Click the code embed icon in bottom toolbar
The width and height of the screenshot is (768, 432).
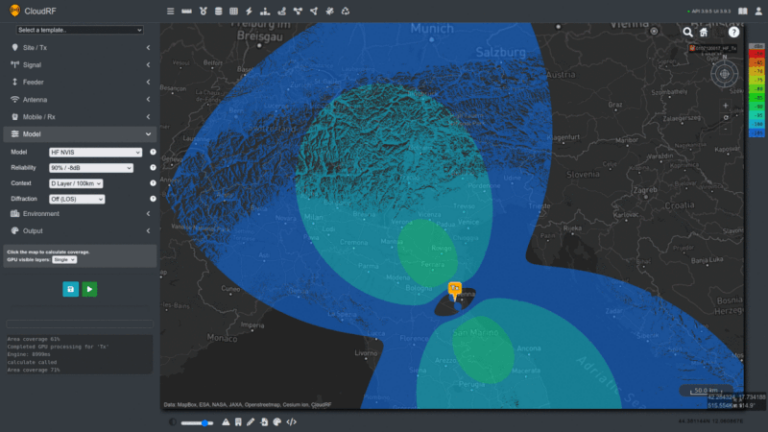[x=291, y=422]
